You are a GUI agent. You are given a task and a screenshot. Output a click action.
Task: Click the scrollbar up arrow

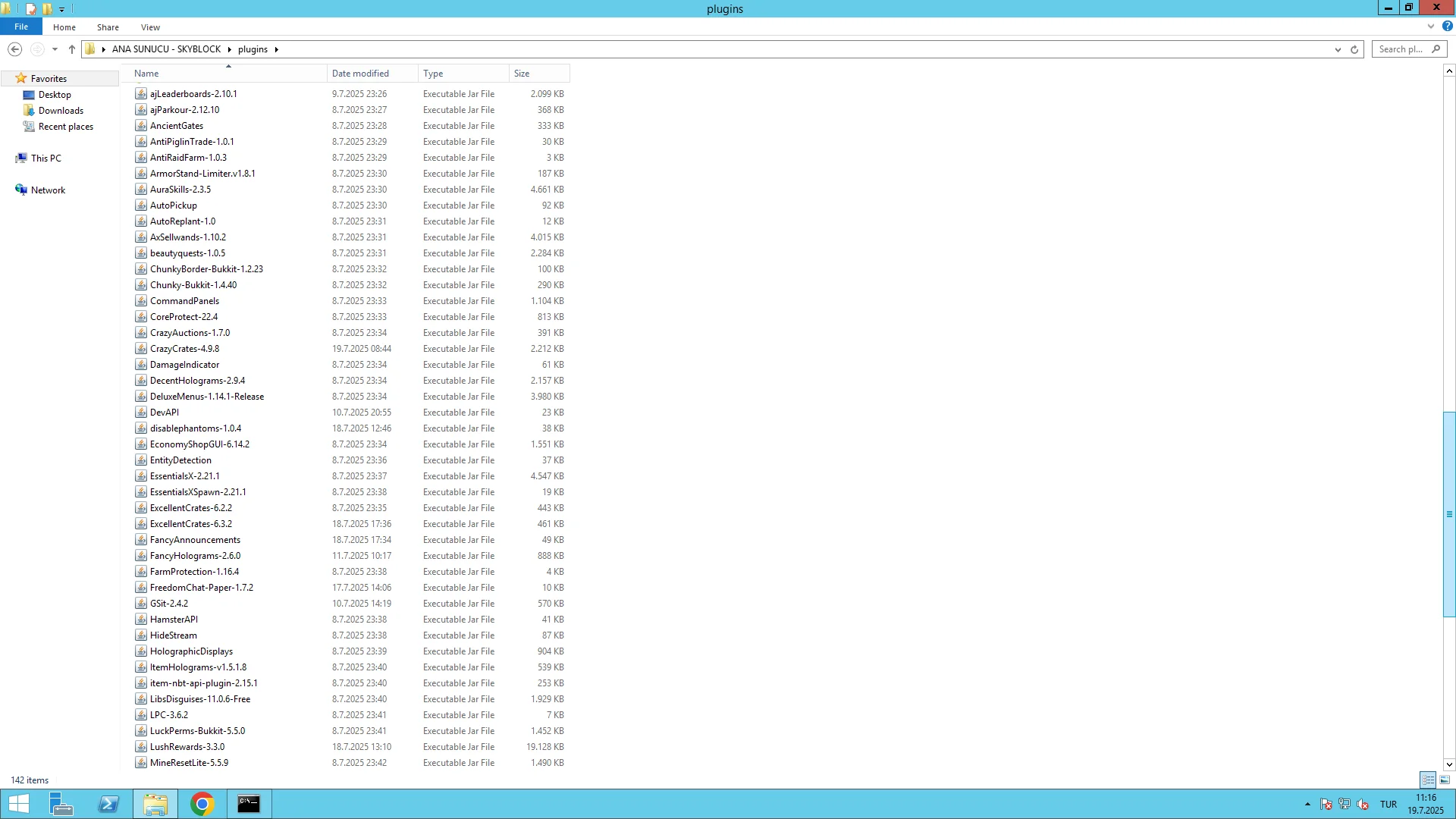(x=1449, y=71)
